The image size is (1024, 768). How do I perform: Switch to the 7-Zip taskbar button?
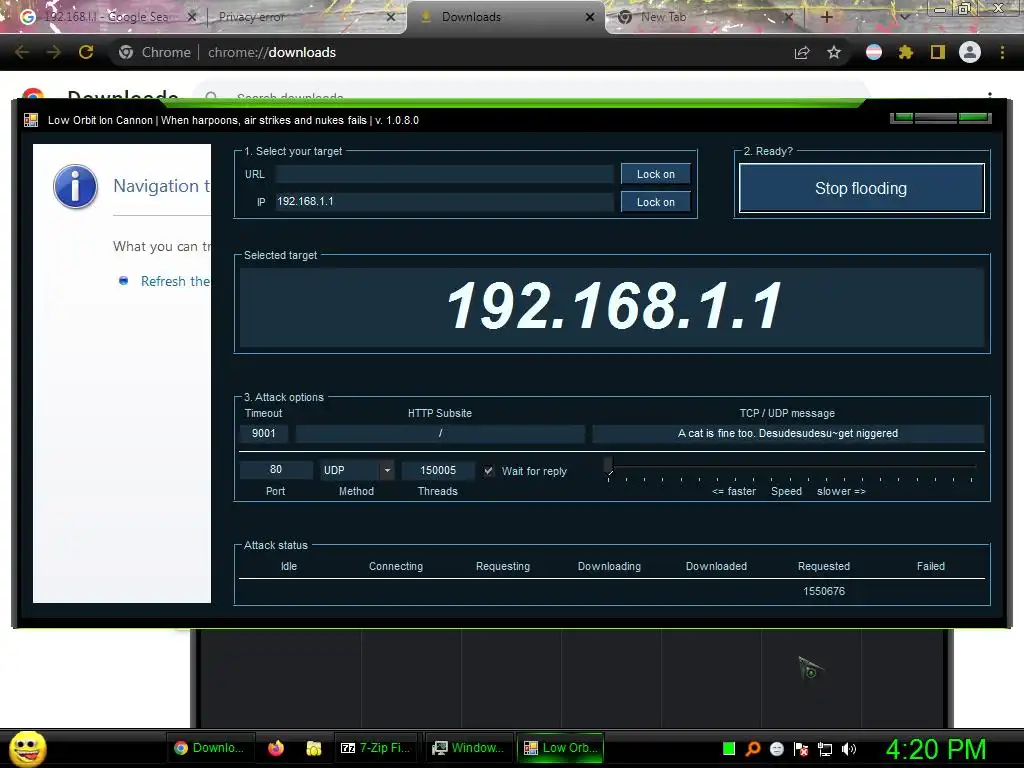pos(377,748)
